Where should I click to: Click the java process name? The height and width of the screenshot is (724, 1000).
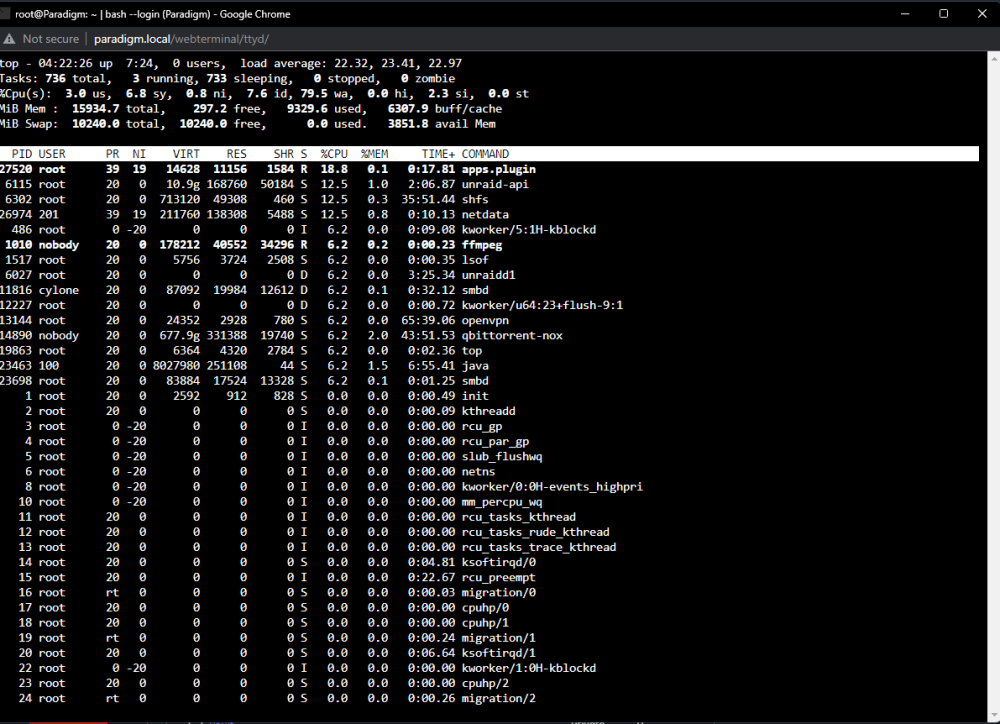(475, 366)
